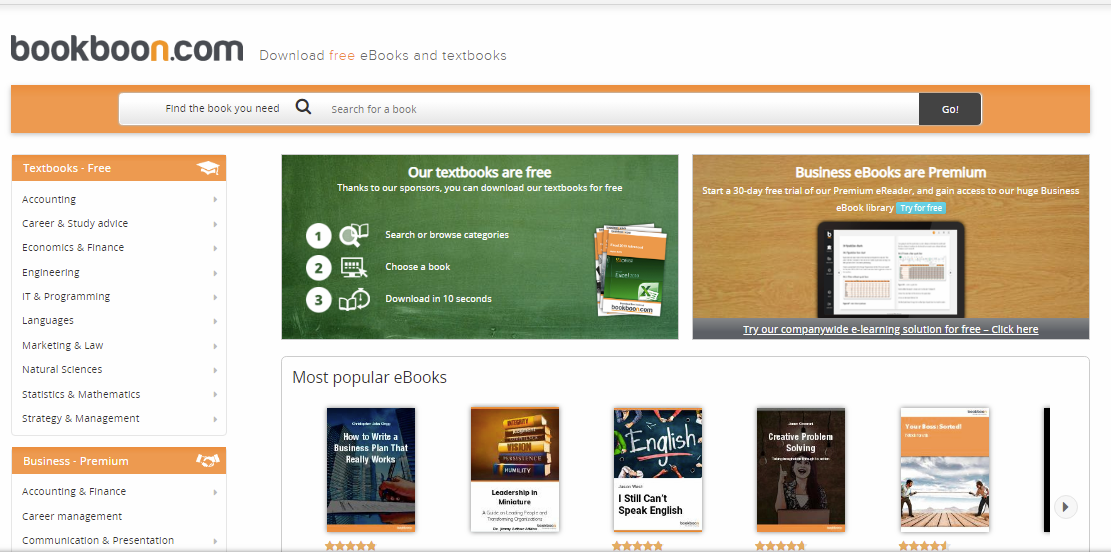
Task: Open How to Write a Business Plan book
Action: pyautogui.click(x=371, y=470)
